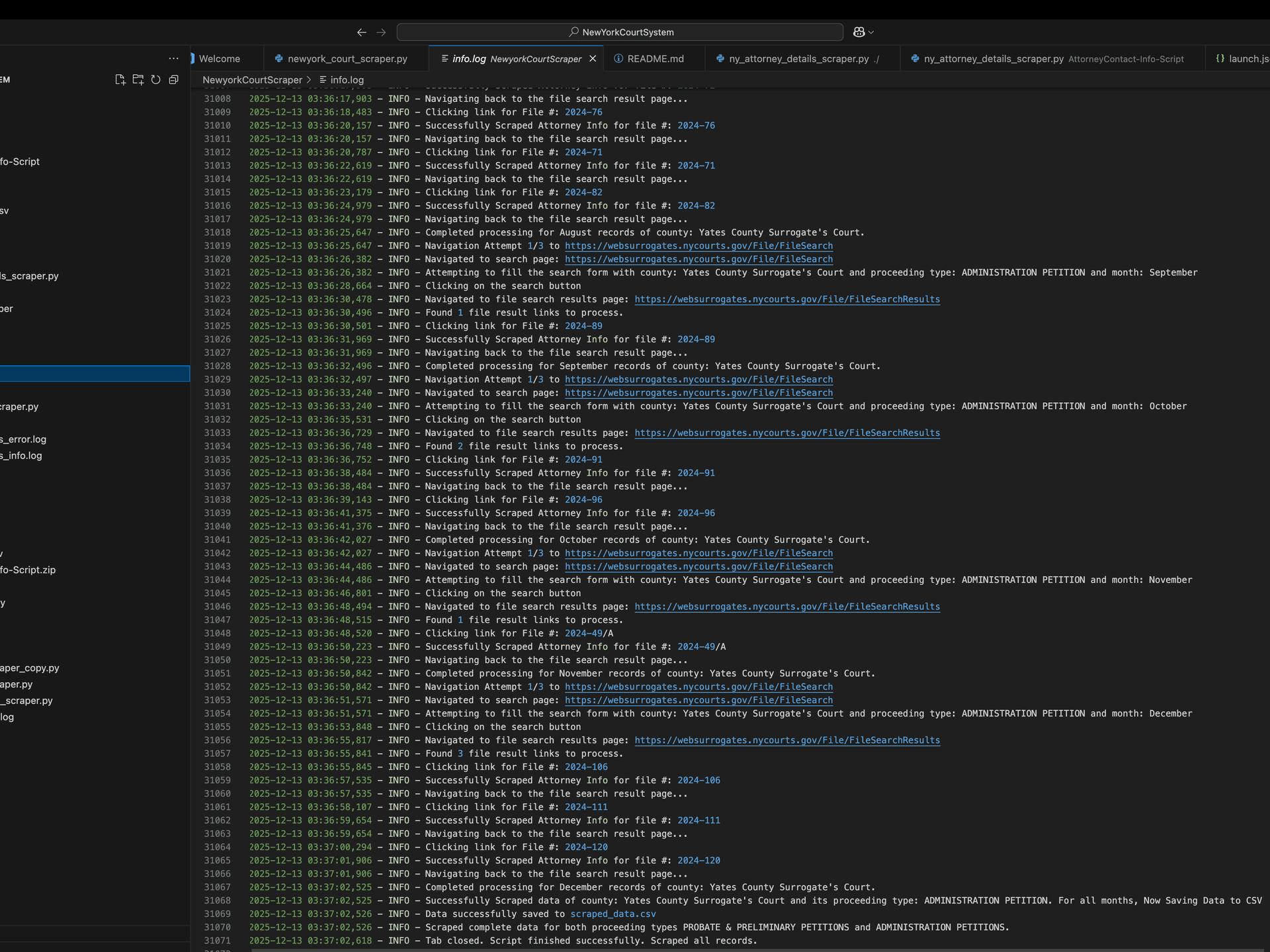Click the README.md info icon in tab
The image size is (1270, 952).
(x=618, y=58)
